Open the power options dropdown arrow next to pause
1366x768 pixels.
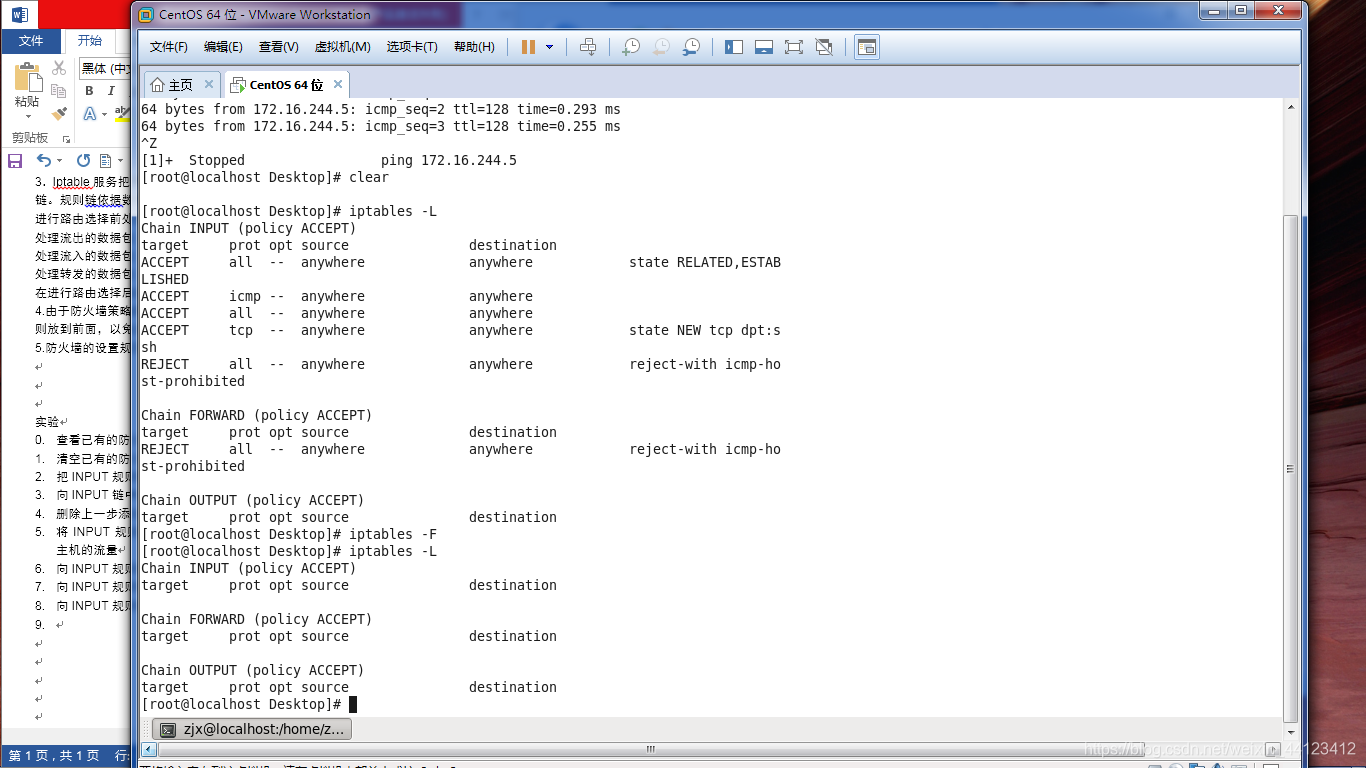(x=549, y=47)
